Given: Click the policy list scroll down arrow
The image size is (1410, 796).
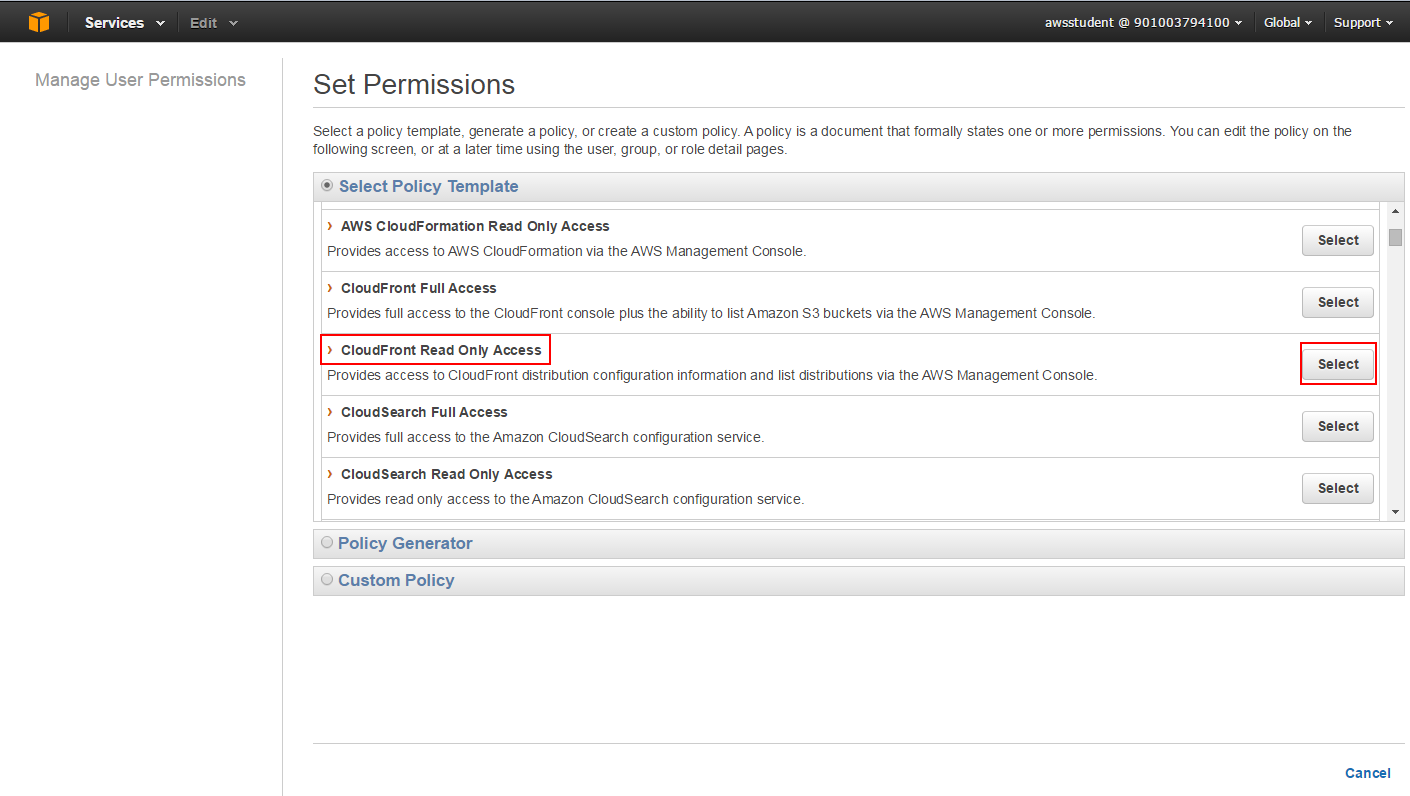Looking at the screenshot, I should pos(1395,512).
